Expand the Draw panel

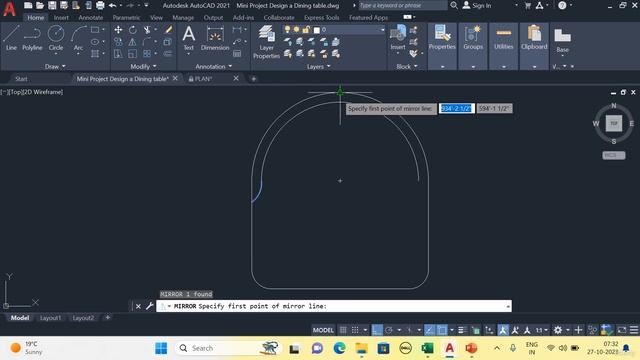pos(55,66)
